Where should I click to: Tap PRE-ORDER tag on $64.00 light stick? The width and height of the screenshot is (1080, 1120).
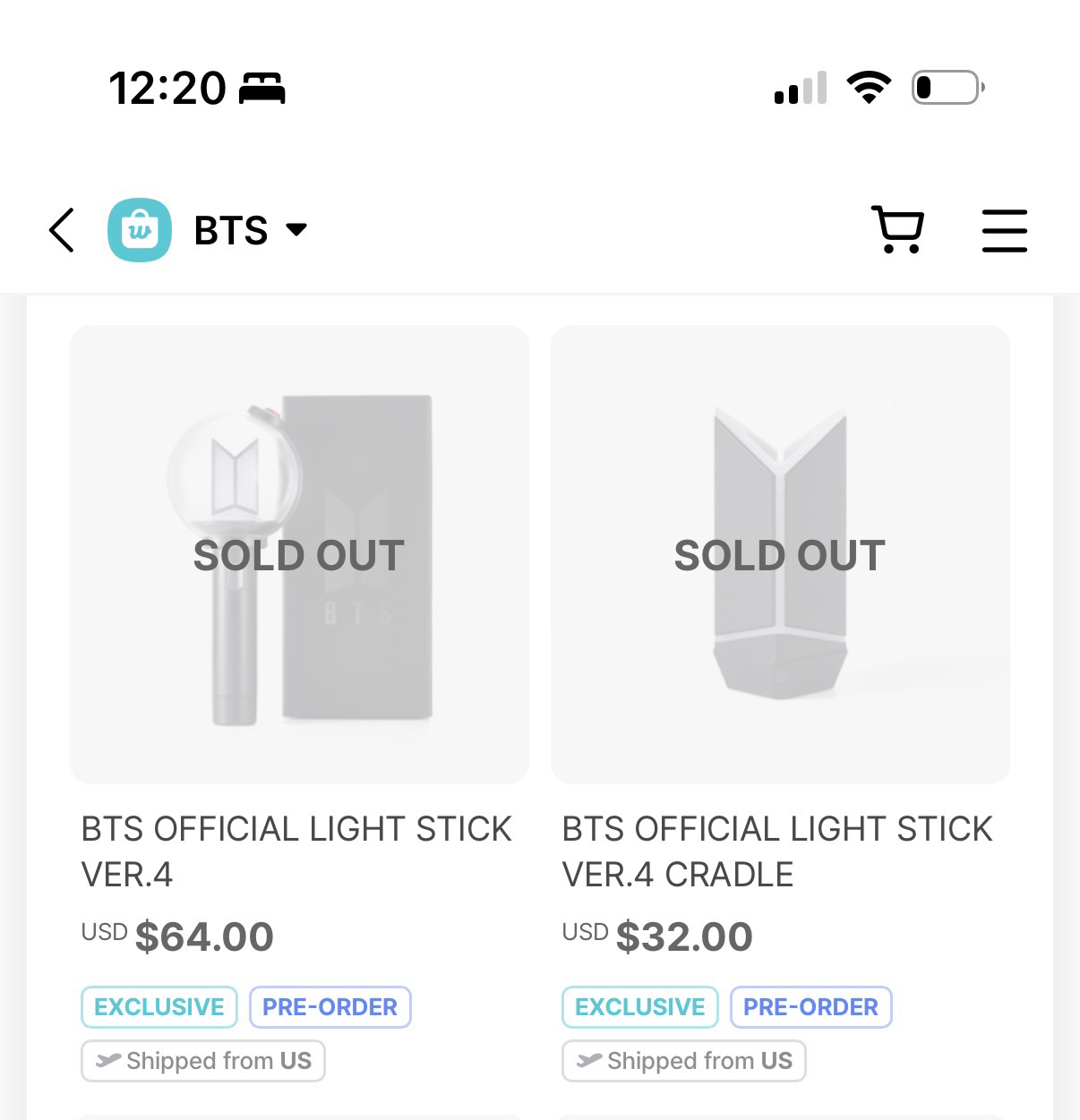pos(330,1007)
